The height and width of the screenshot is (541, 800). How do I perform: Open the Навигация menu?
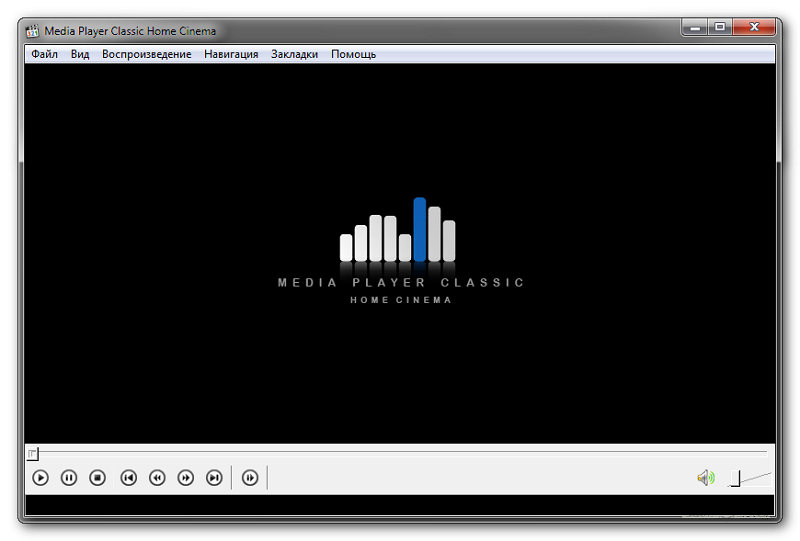pos(231,54)
